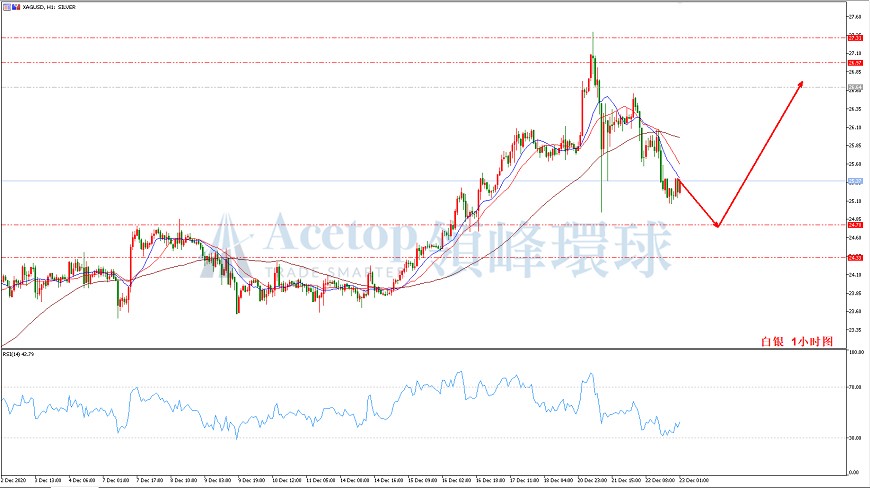Click the blue-red chart icon before XAGUSD title
This screenshot has height=488, width=870.
click(16, 7)
